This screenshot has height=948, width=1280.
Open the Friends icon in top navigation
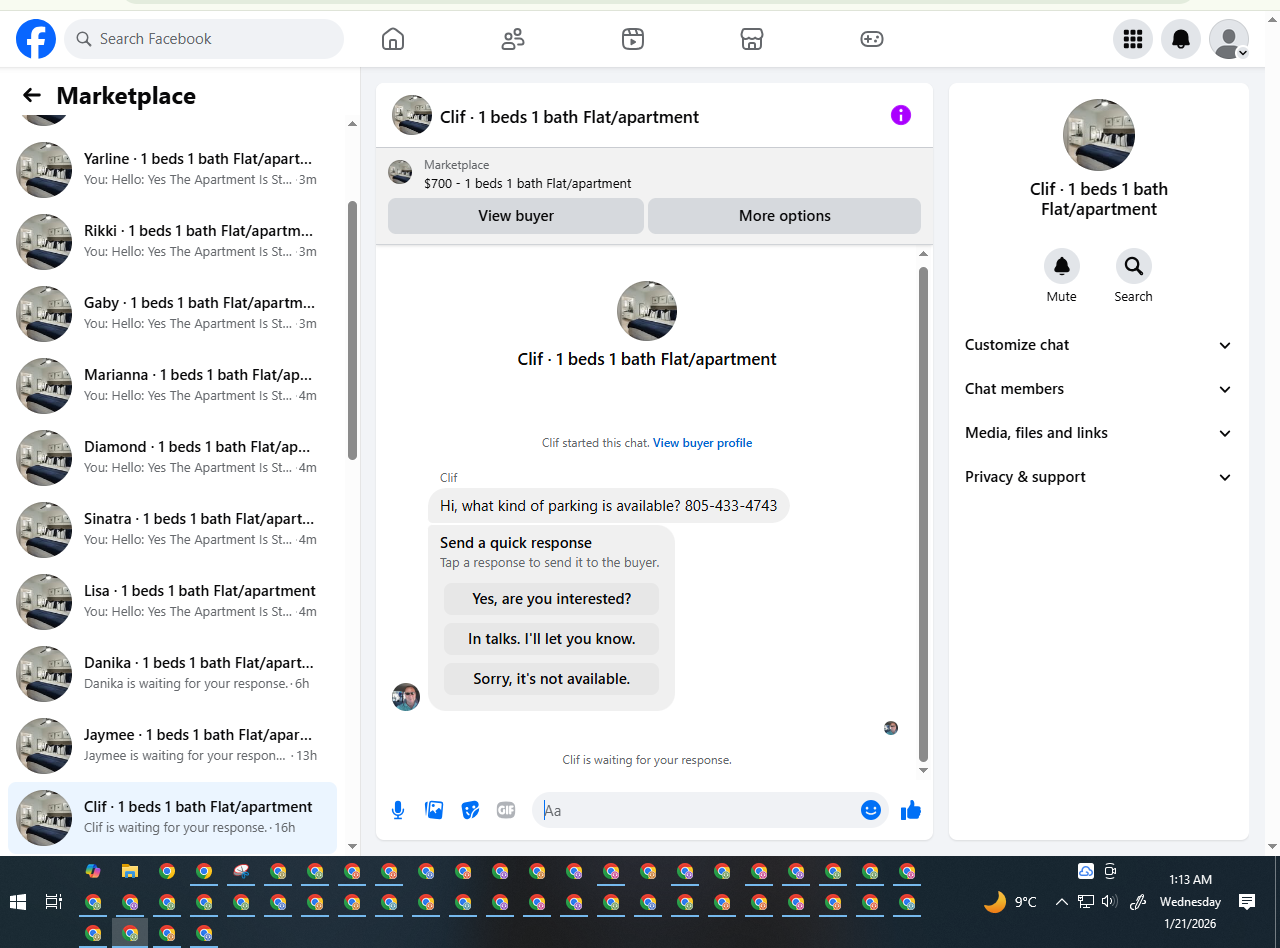pyautogui.click(x=513, y=39)
